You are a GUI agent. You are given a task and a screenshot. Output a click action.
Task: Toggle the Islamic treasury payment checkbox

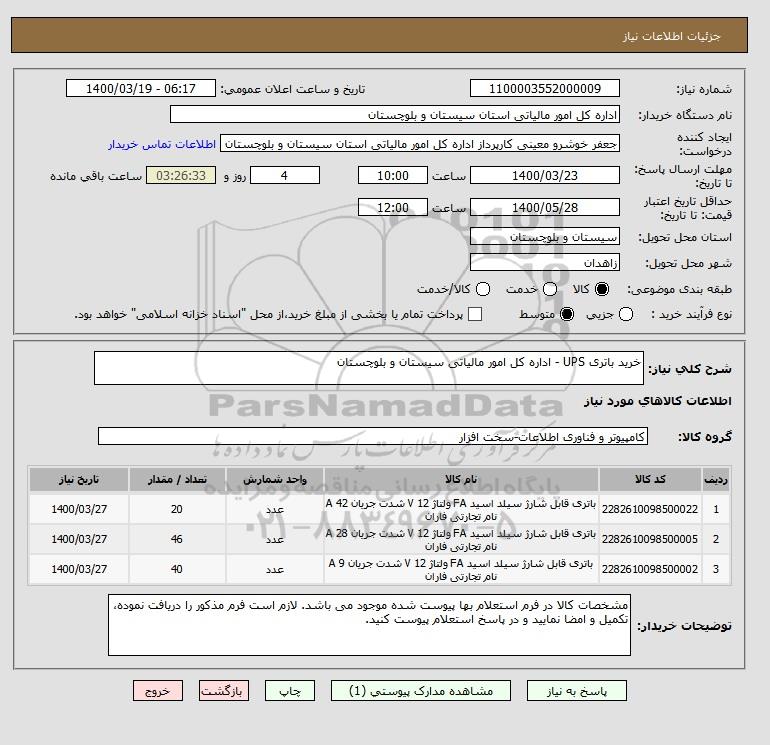click(x=475, y=314)
